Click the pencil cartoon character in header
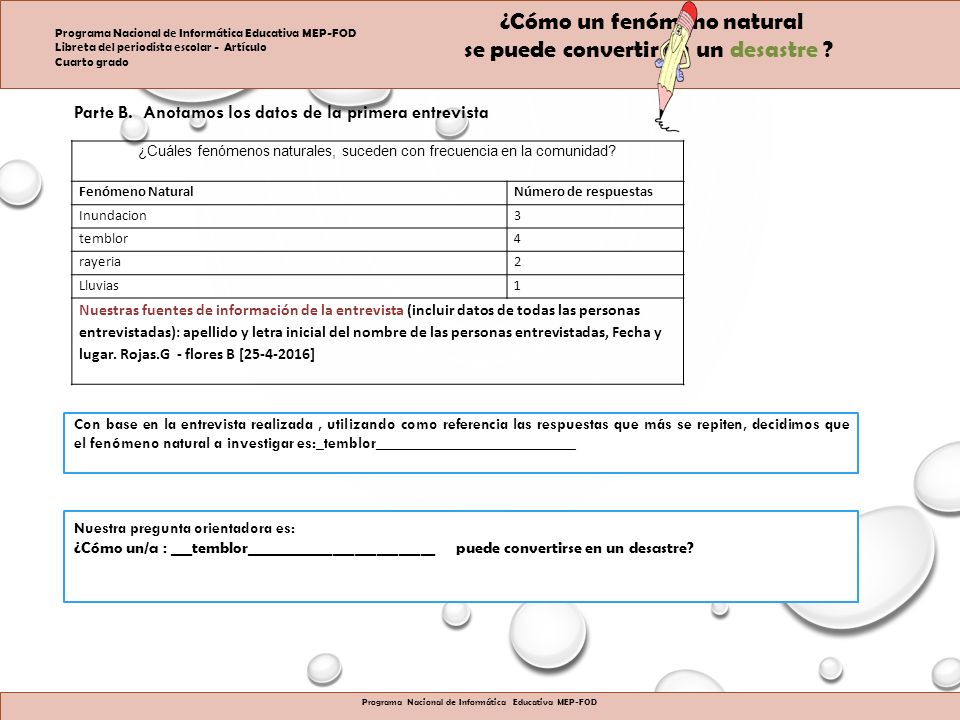This screenshot has width=960, height=720. click(x=674, y=66)
